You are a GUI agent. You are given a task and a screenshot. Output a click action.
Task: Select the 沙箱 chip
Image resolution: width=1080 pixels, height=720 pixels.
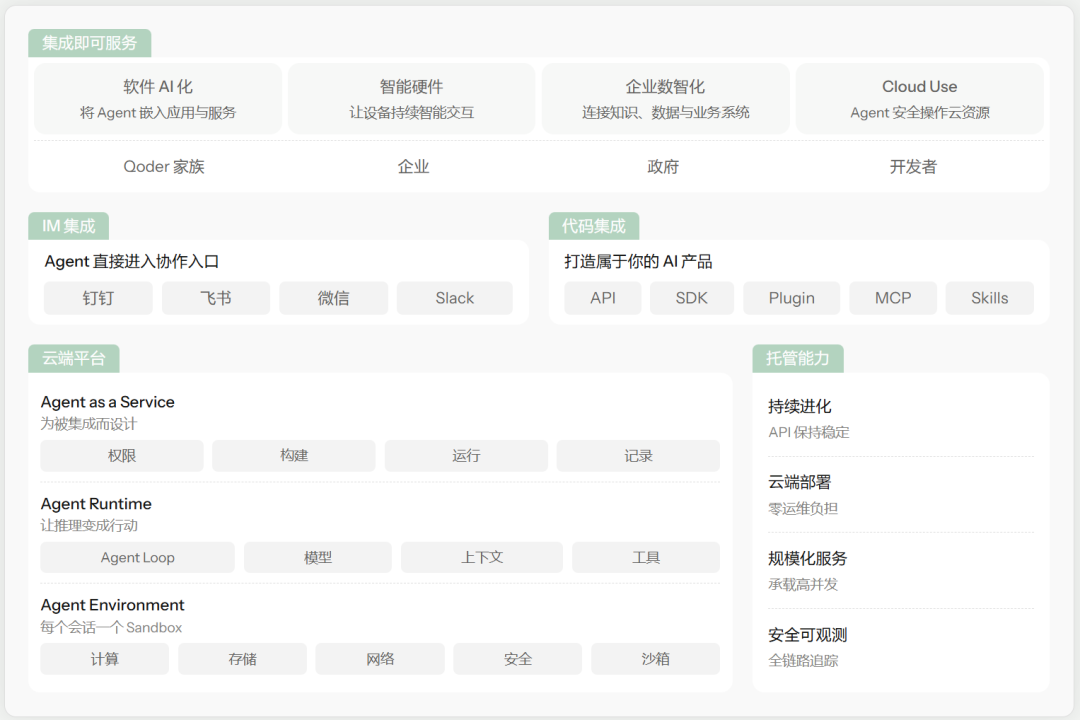tap(656, 659)
